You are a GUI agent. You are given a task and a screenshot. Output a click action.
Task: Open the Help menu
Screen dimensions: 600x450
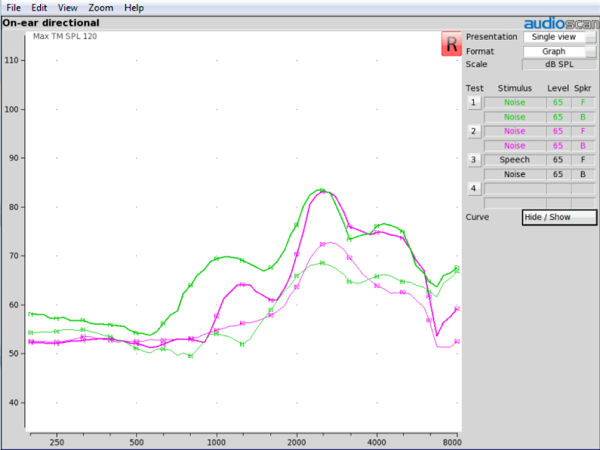point(134,8)
